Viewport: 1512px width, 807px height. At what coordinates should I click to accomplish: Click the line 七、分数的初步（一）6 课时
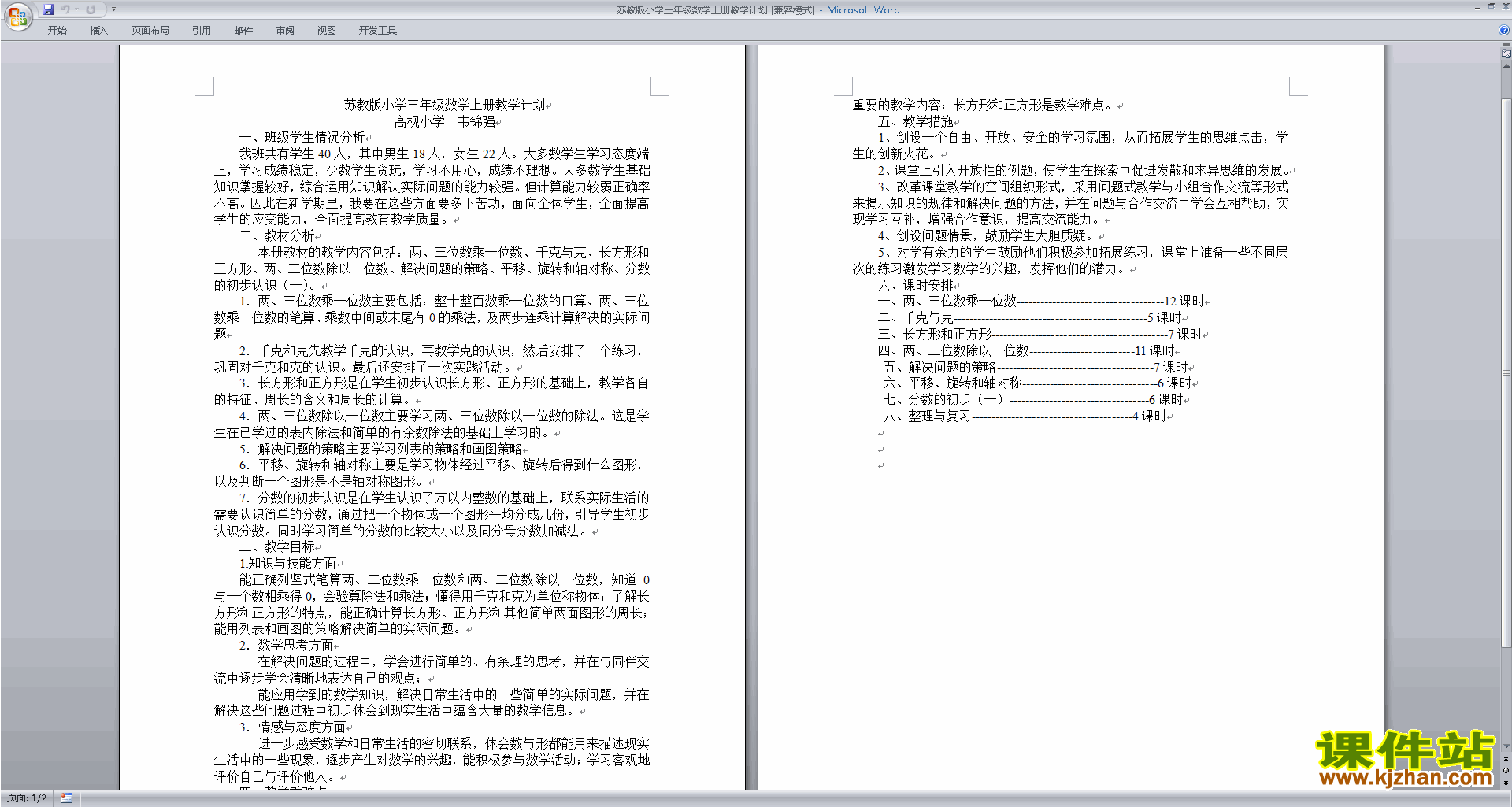coord(1034,399)
